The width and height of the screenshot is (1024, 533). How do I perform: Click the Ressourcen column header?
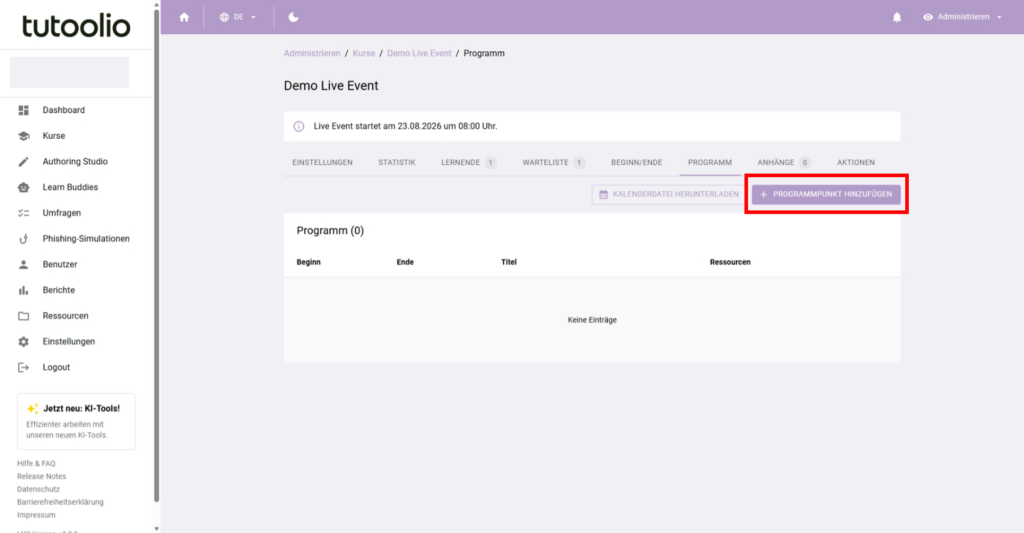pos(730,262)
